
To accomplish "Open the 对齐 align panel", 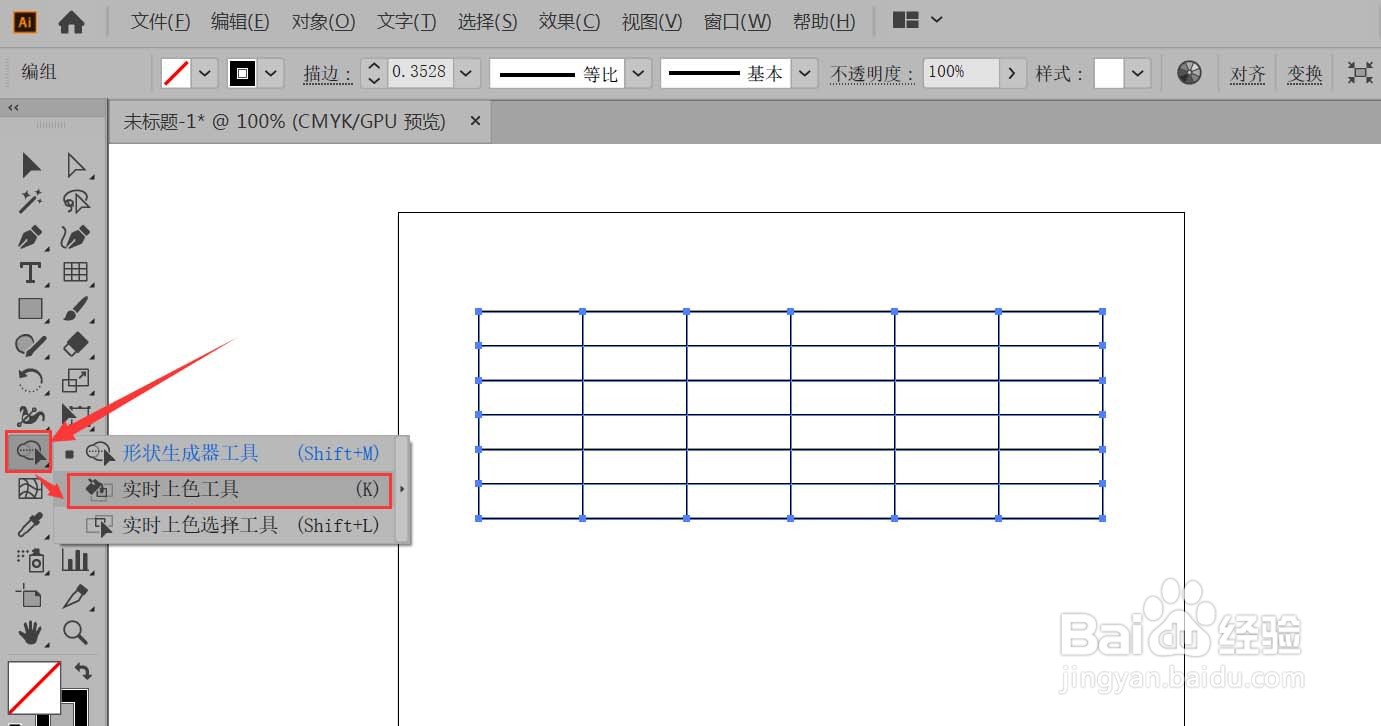I will coord(1247,74).
